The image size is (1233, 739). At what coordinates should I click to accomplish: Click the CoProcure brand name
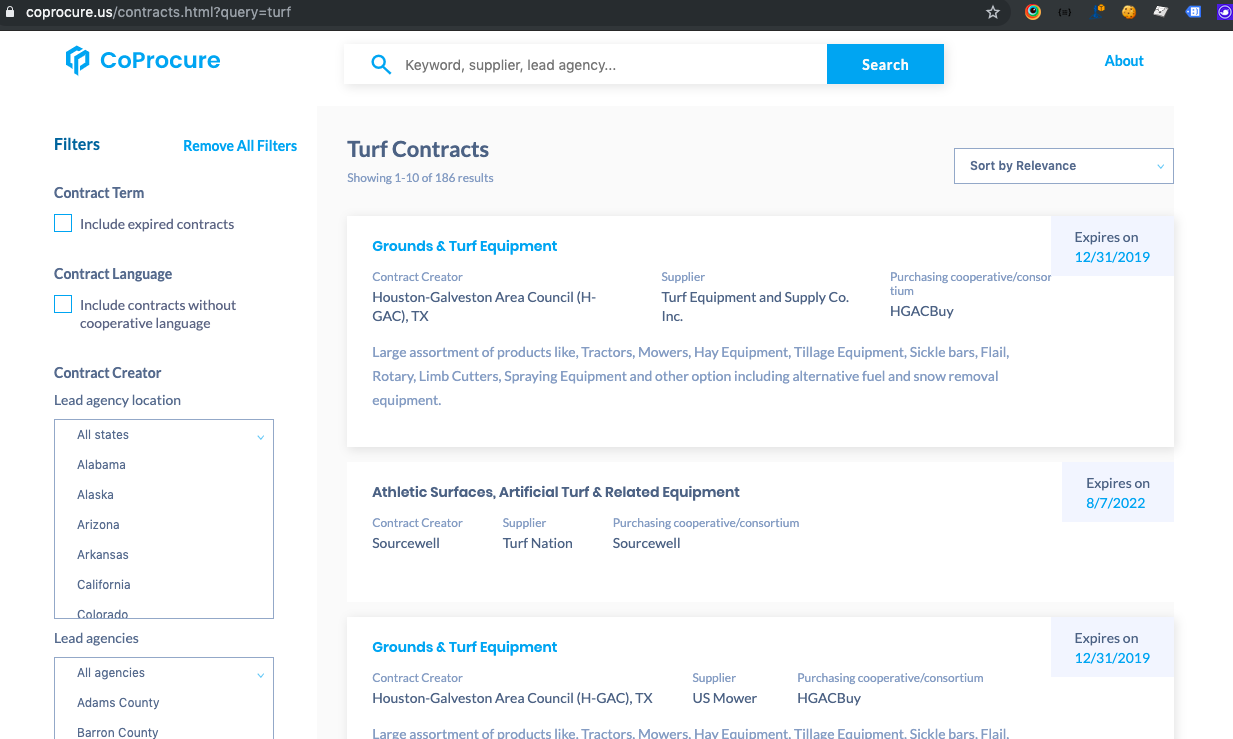(x=160, y=60)
